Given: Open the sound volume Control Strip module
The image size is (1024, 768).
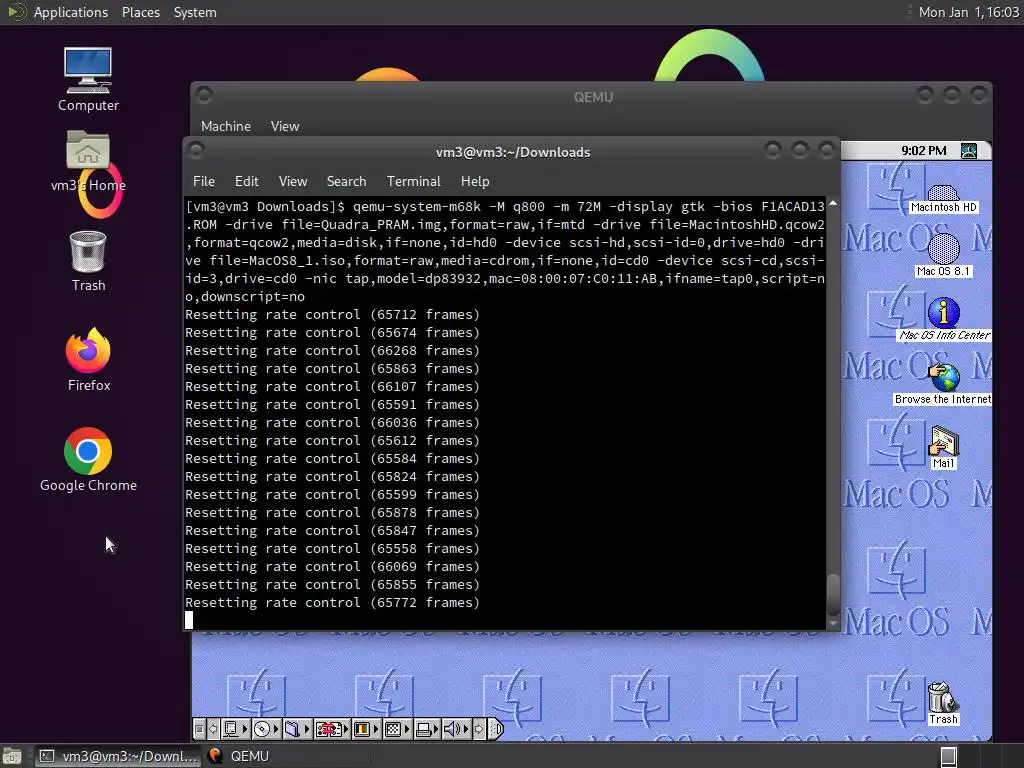Looking at the screenshot, I should coord(457,729).
